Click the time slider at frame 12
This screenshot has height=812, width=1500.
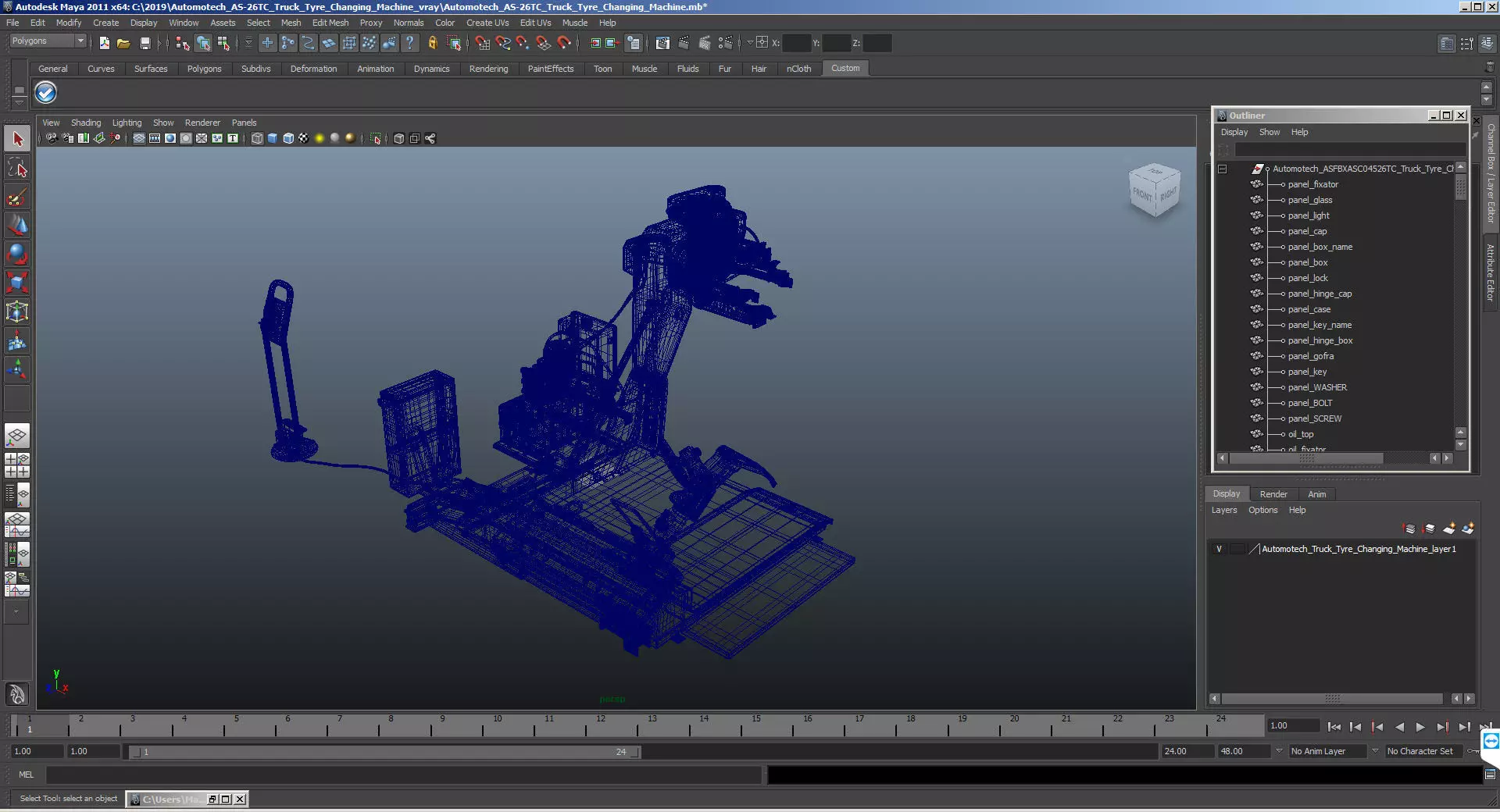coord(601,725)
